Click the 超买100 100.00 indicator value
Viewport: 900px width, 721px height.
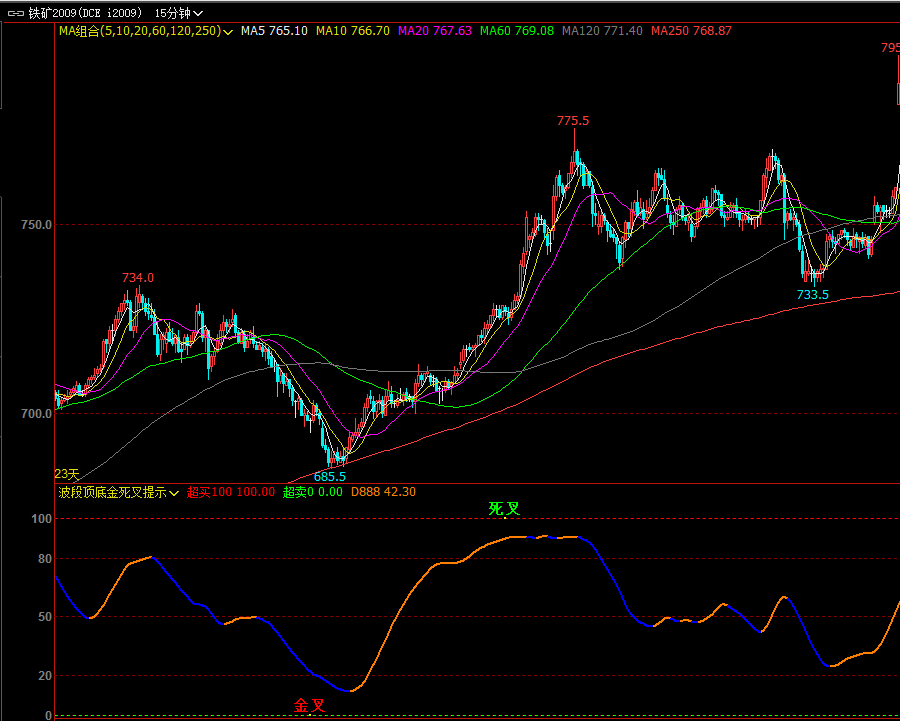(x=231, y=492)
